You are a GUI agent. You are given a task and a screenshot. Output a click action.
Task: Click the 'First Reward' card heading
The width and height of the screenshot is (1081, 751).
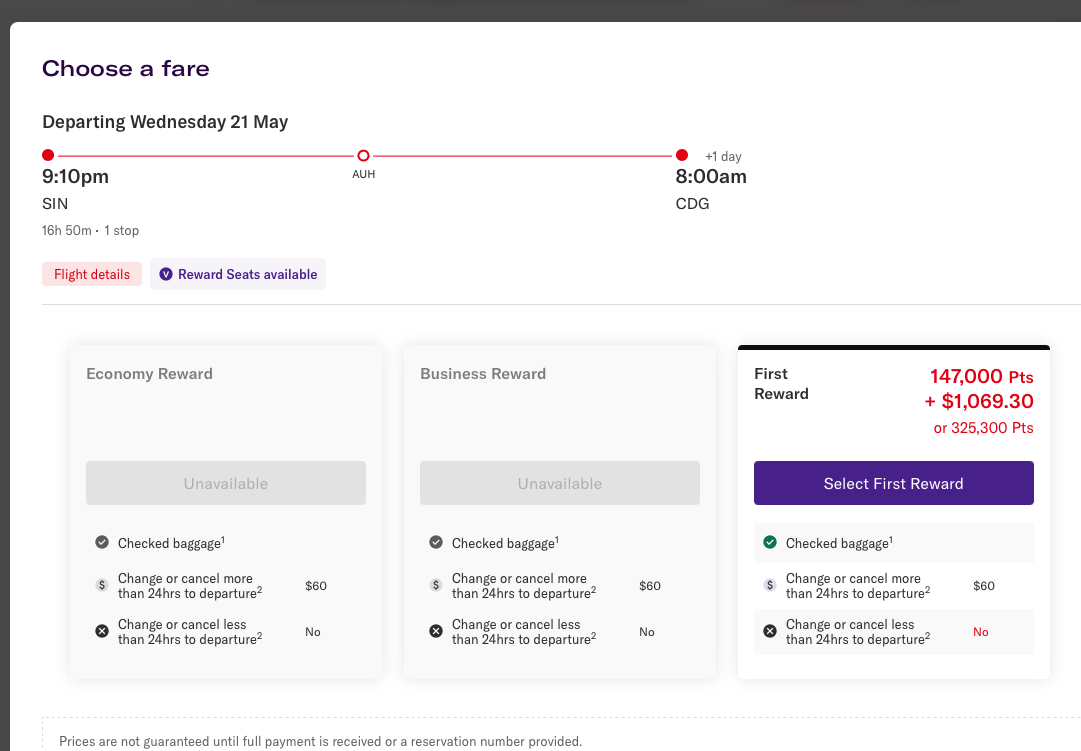click(781, 384)
